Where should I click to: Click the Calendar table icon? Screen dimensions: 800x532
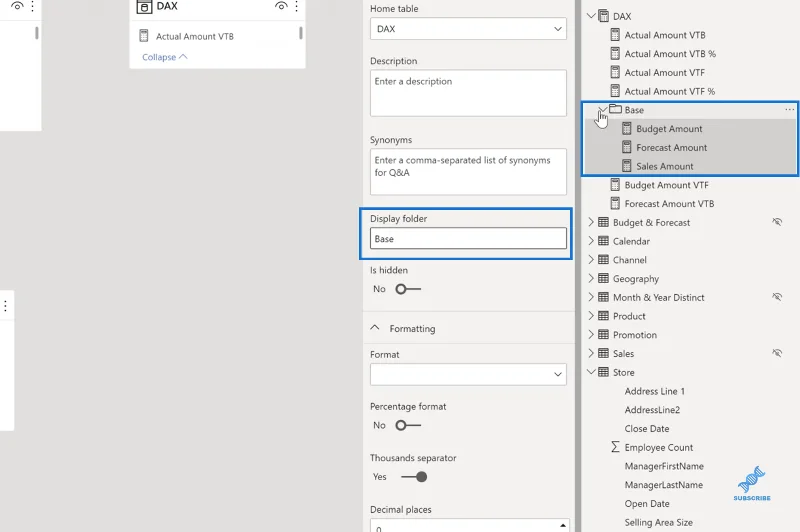pos(603,241)
